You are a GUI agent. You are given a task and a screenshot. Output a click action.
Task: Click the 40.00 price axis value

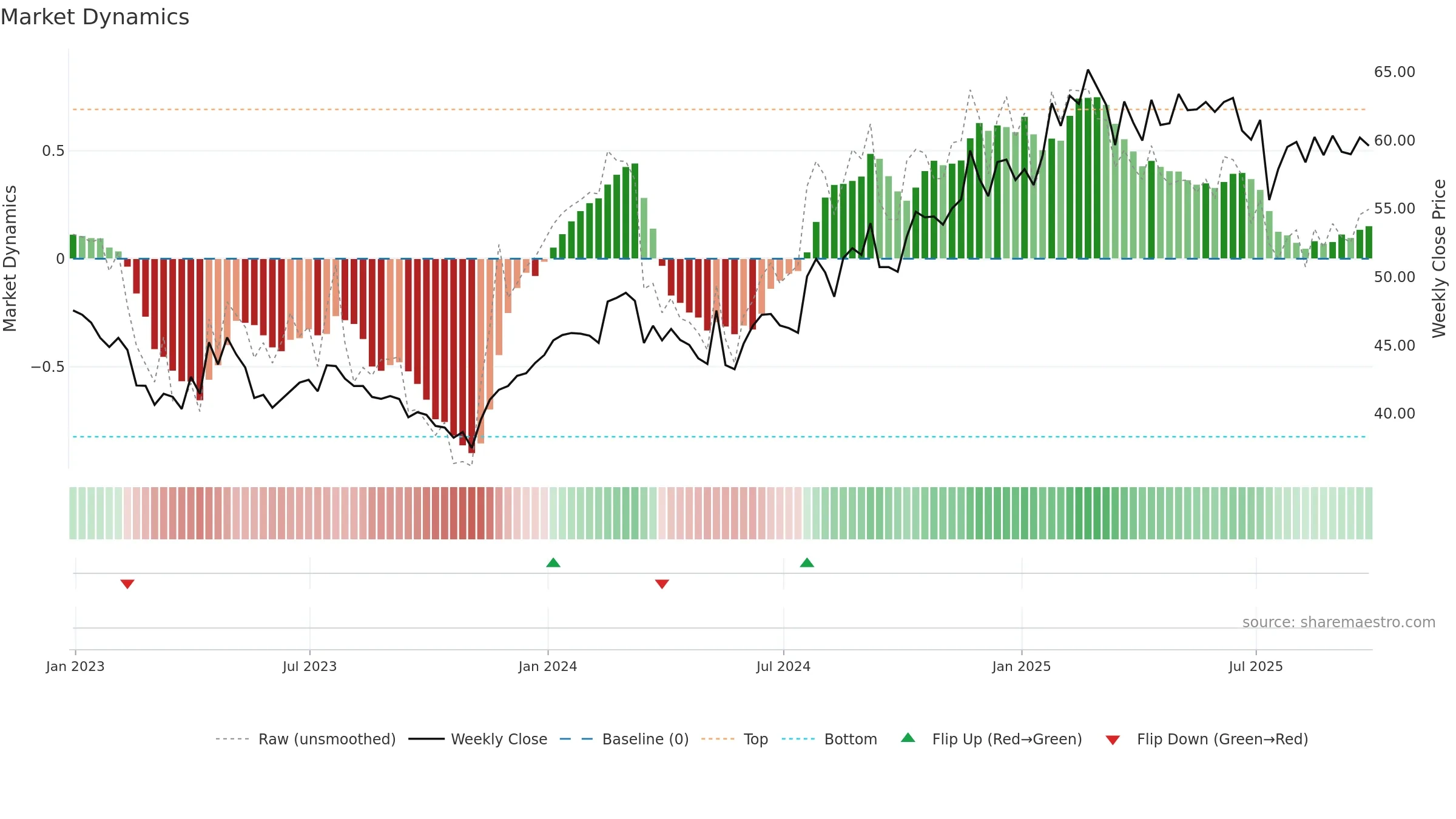[1395, 414]
